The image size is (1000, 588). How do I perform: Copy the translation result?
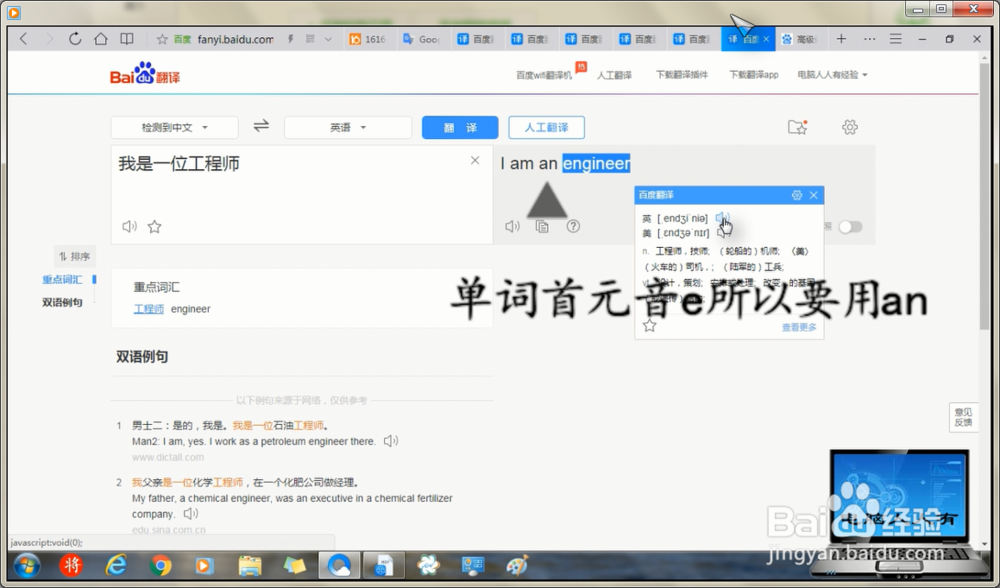click(542, 226)
